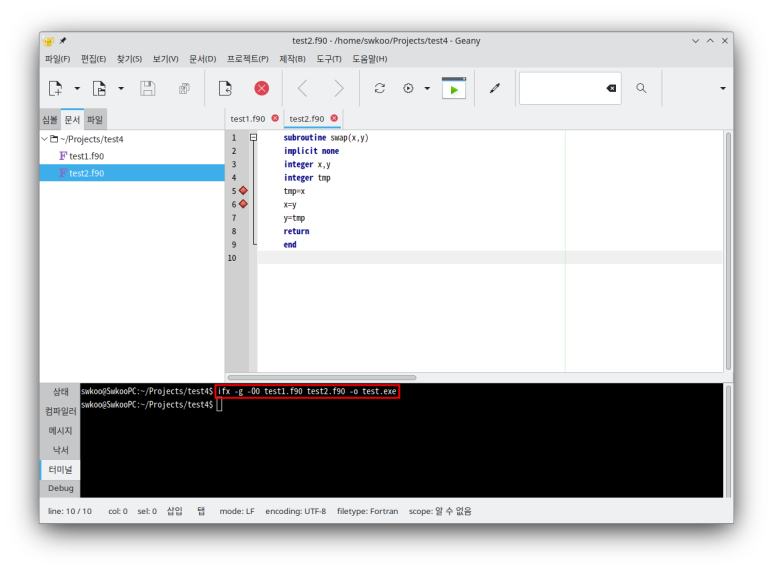The height and width of the screenshot is (570, 773).
Task: Collapse the subroutine fold marker on line 1
Action: [x=253, y=138]
